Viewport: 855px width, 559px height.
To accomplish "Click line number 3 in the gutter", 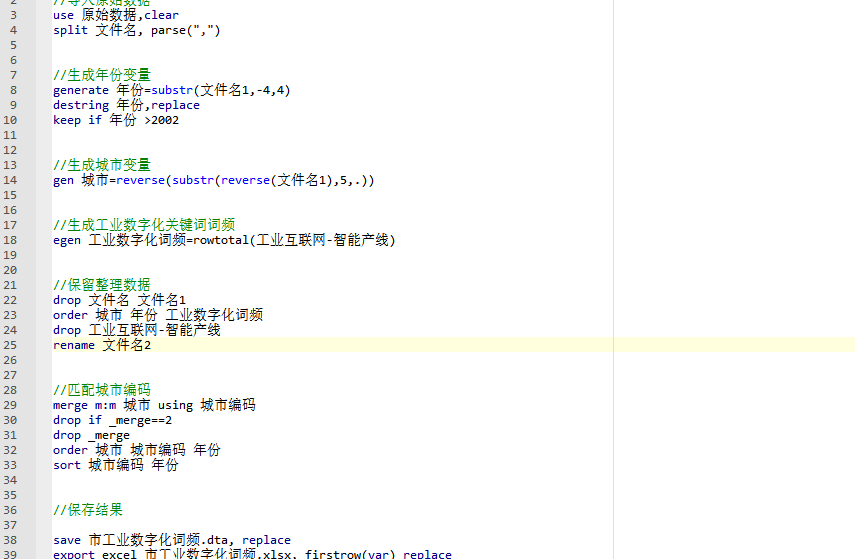I will click(13, 15).
